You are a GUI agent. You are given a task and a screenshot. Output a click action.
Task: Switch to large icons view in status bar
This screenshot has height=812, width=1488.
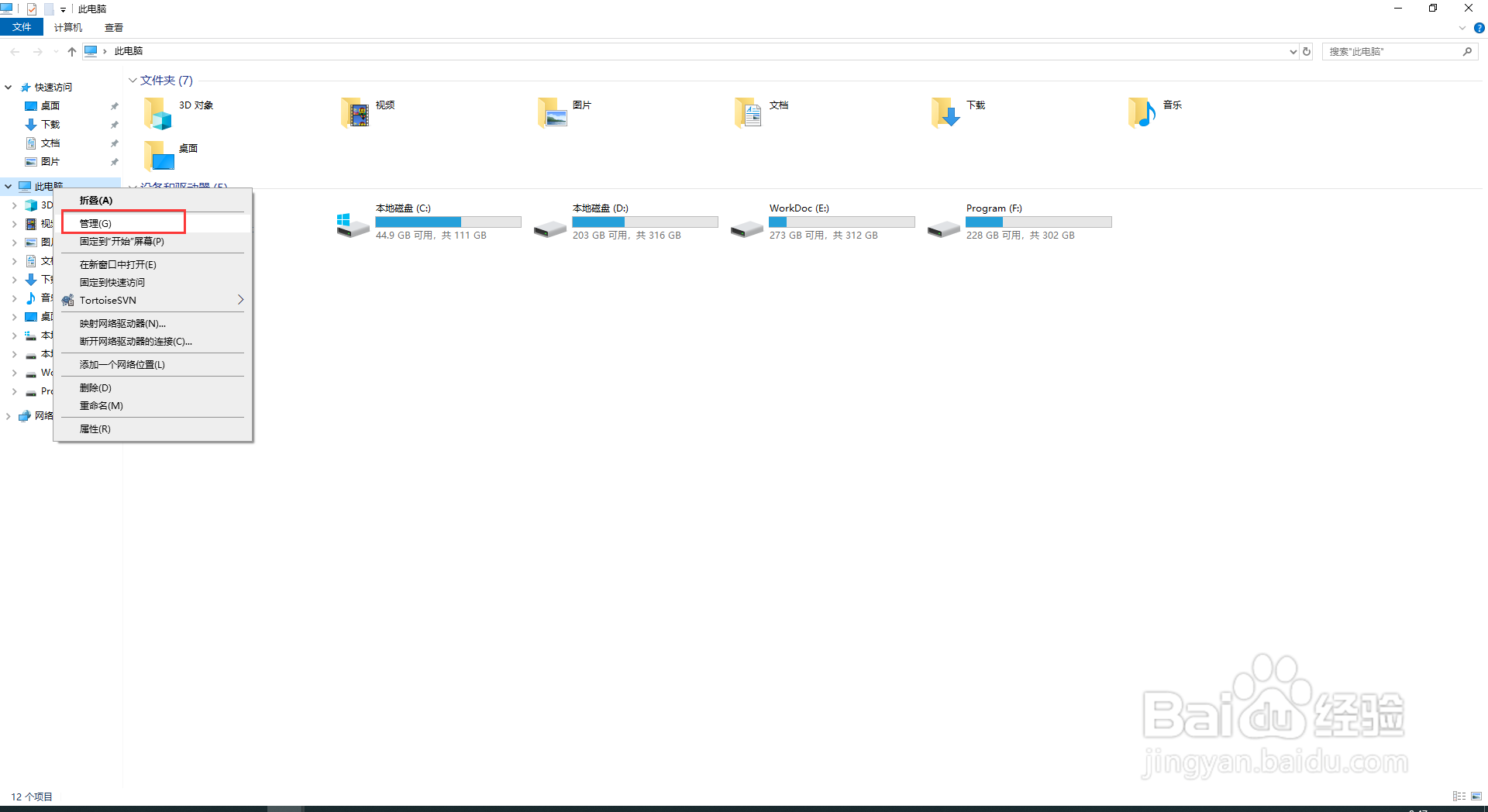[x=1476, y=796]
